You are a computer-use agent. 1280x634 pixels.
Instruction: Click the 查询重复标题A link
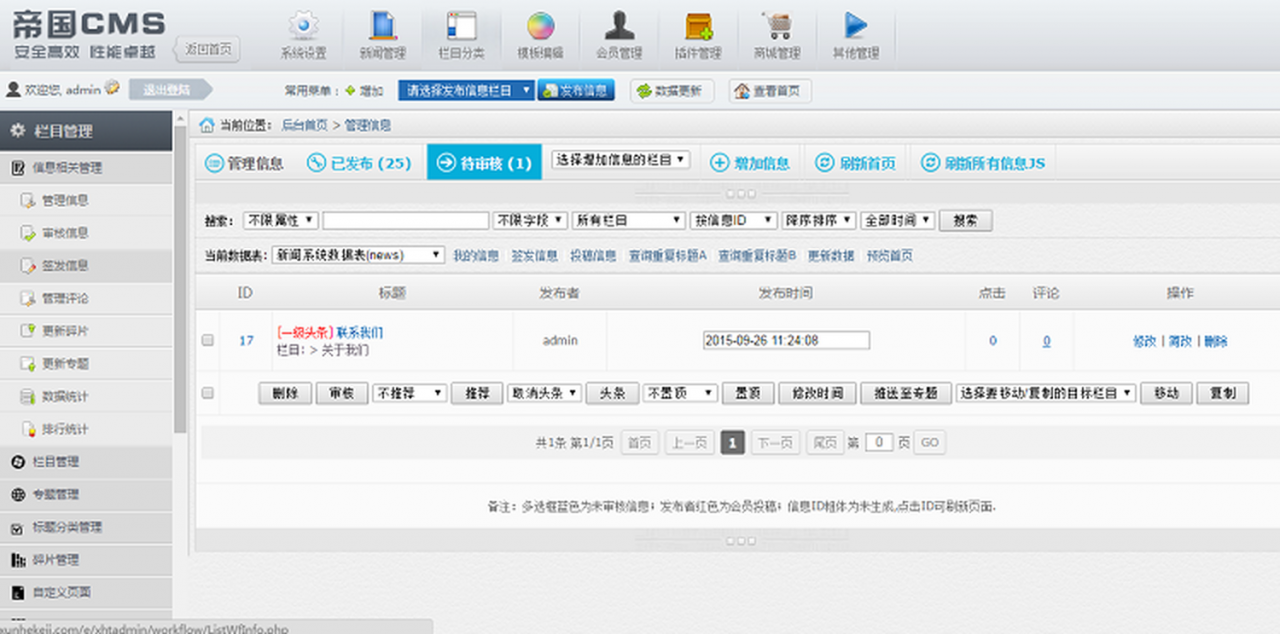(667, 255)
